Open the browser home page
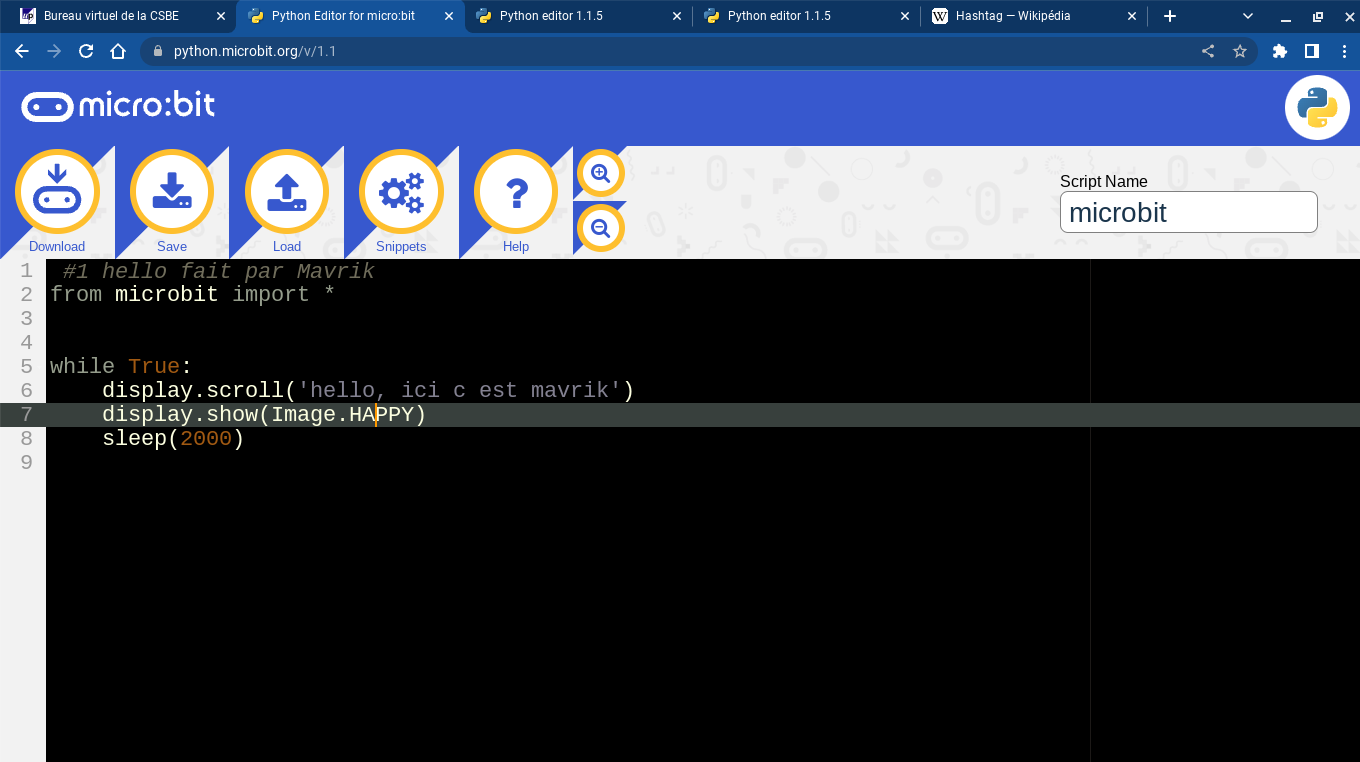The width and height of the screenshot is (1360, 762). (x=118, y=51)
